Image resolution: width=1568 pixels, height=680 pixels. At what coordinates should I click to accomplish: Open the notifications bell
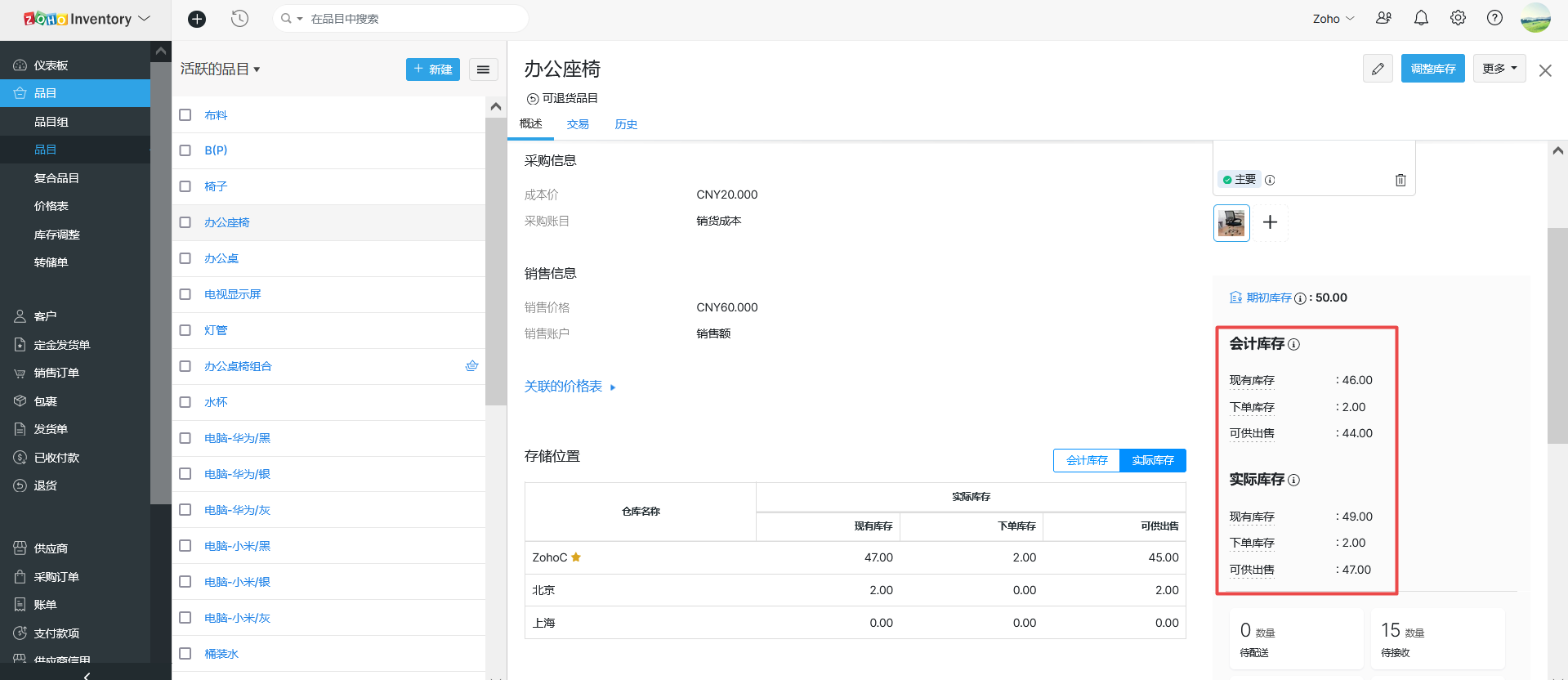point(1421,18)
